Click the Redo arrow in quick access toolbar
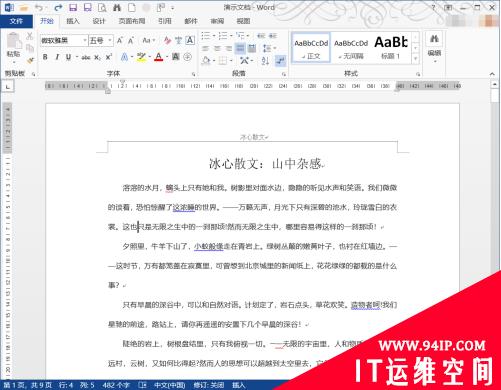Viewport: 501px width, 390px height. coord(58,7)
